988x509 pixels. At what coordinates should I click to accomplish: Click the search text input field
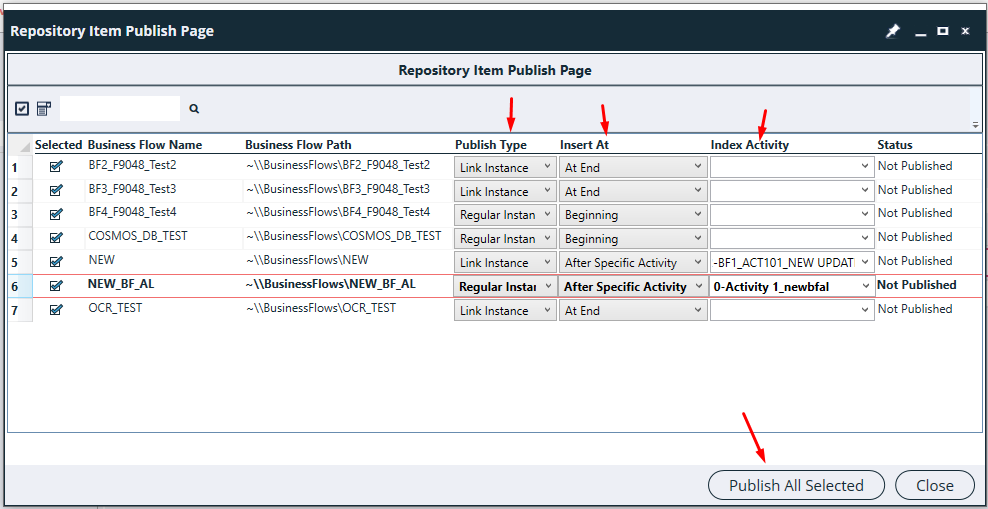120,109
